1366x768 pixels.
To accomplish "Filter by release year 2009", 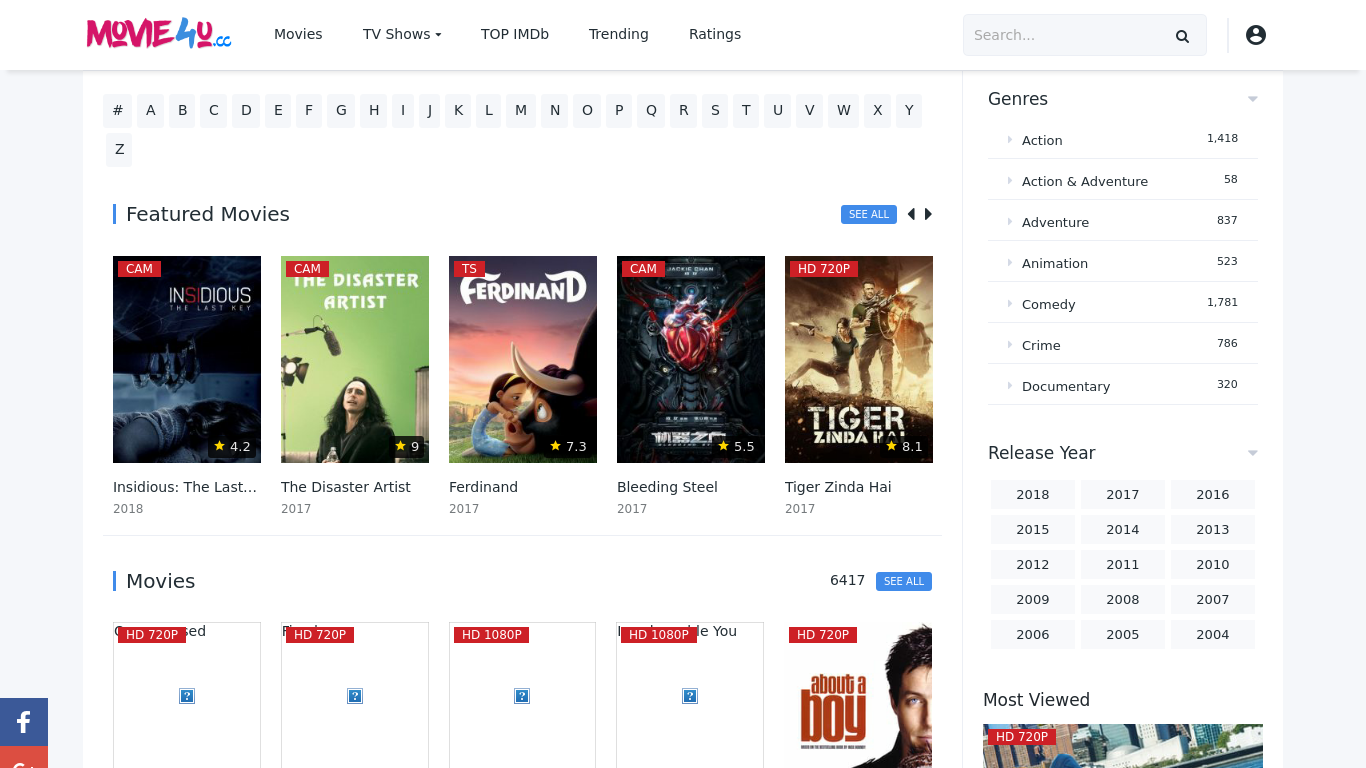I will [1033, 599].
